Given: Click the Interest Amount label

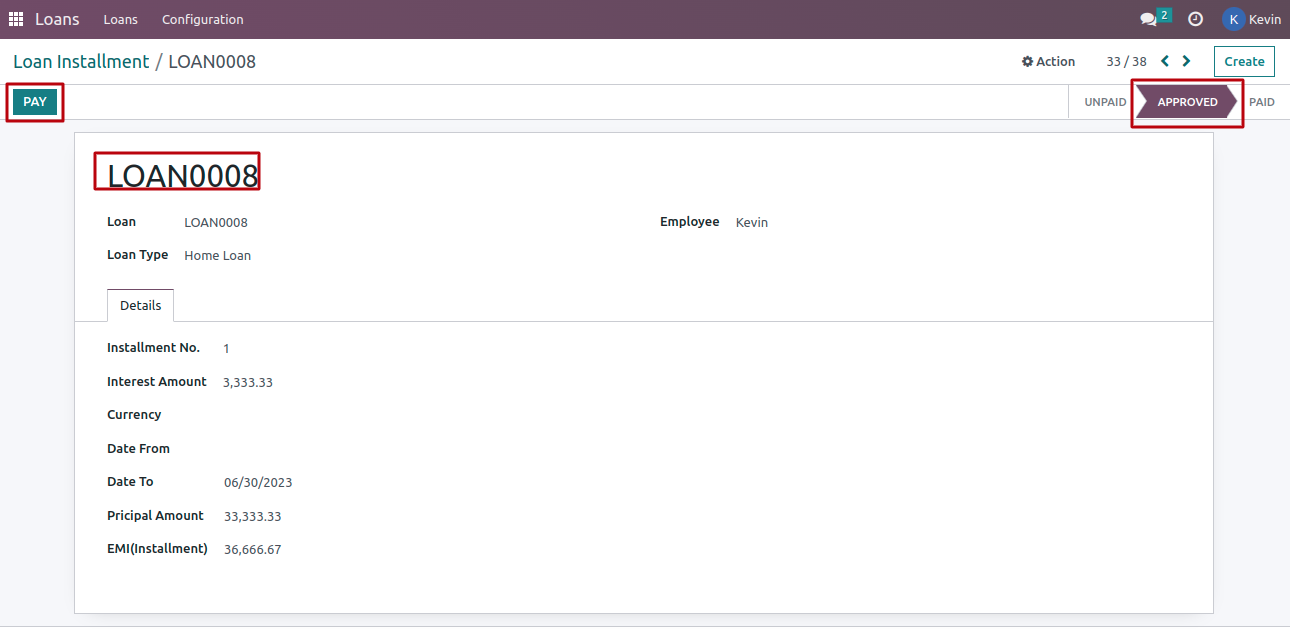Looking at the screenshot, I should (157, 381).
